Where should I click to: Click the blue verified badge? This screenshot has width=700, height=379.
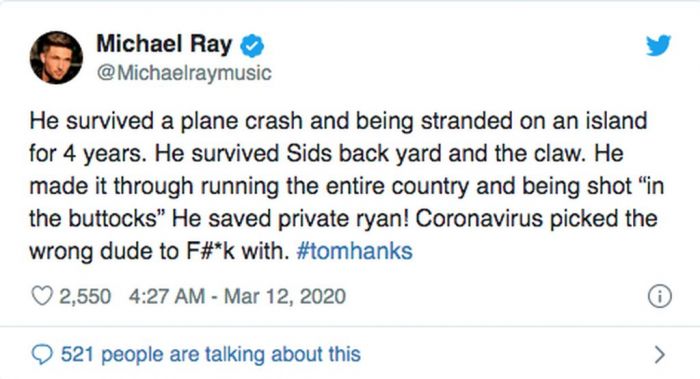252,46
